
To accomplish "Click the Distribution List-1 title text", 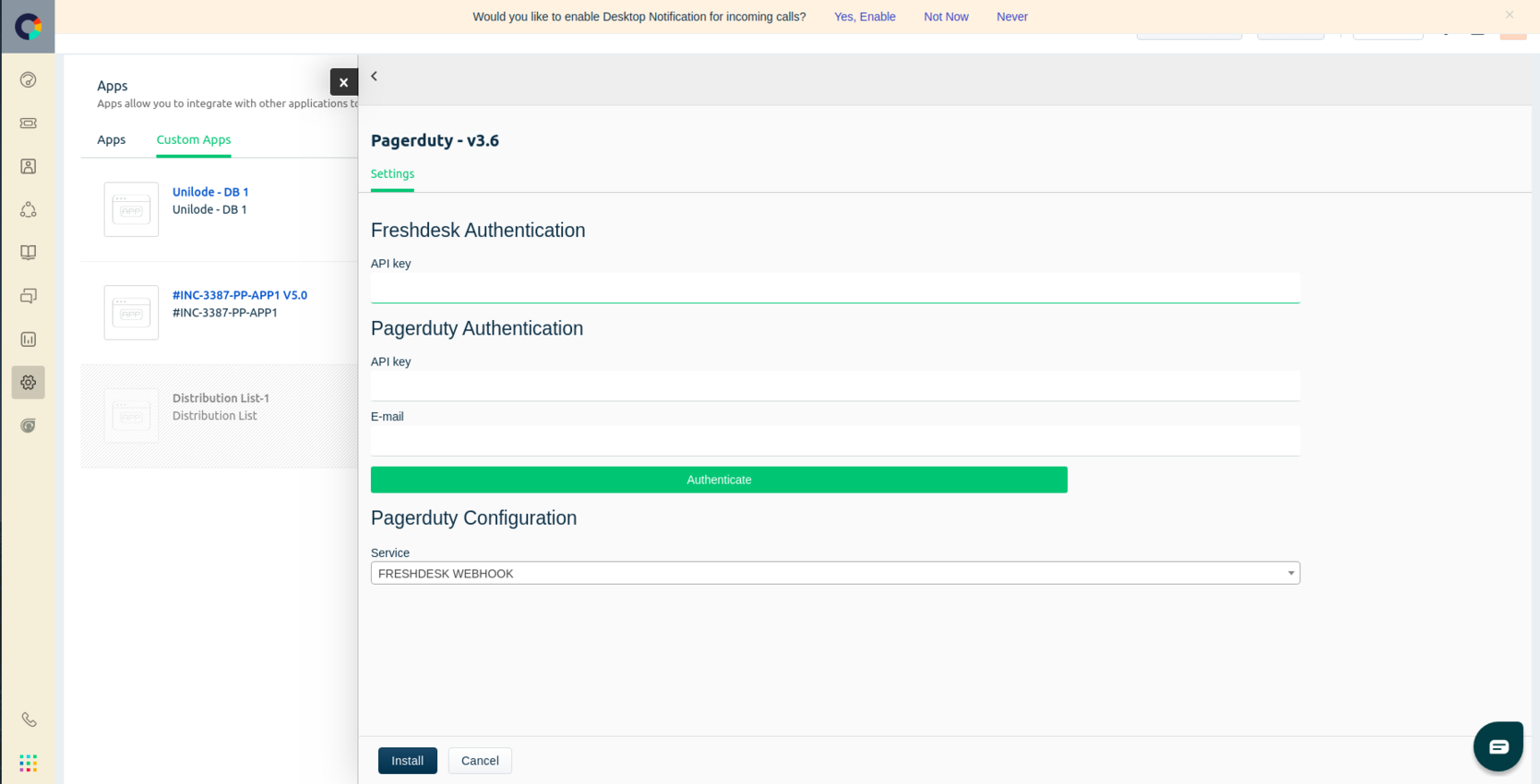I will point(221,398).
